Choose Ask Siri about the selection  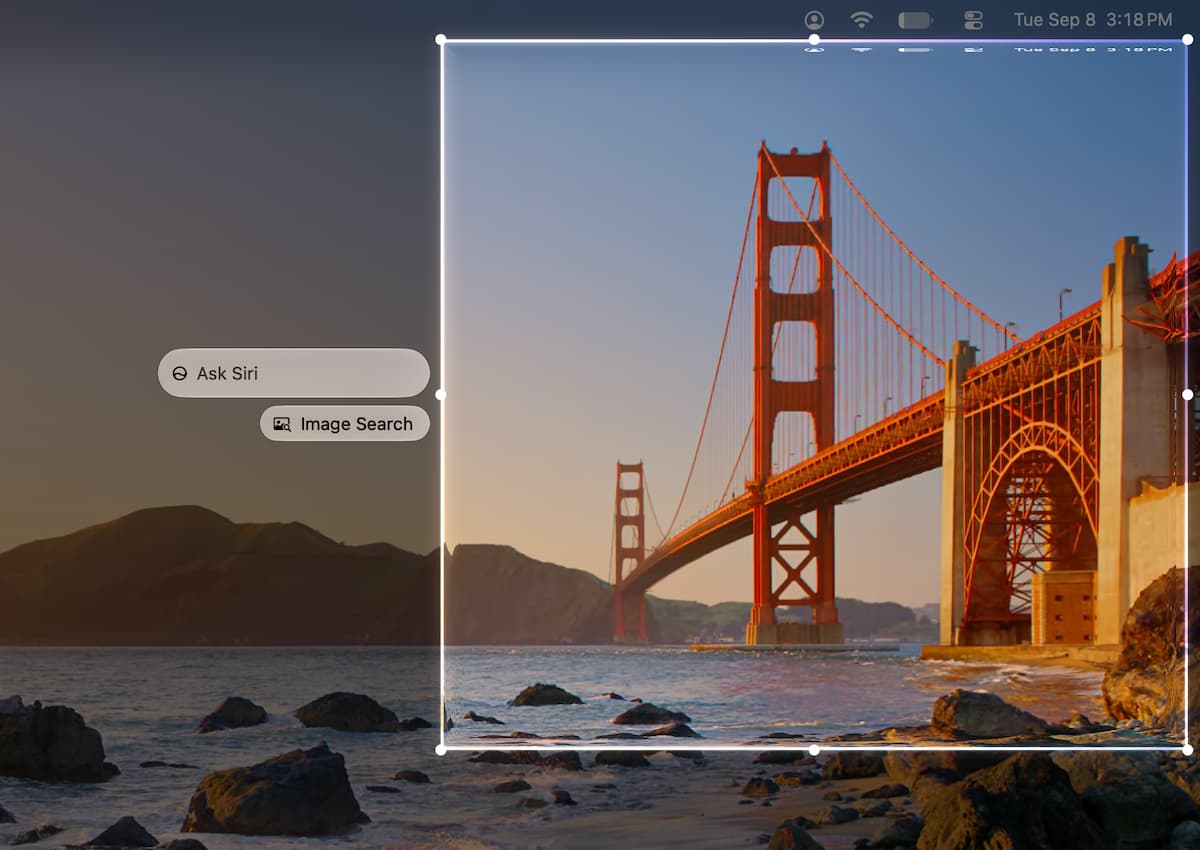[294, 373]
